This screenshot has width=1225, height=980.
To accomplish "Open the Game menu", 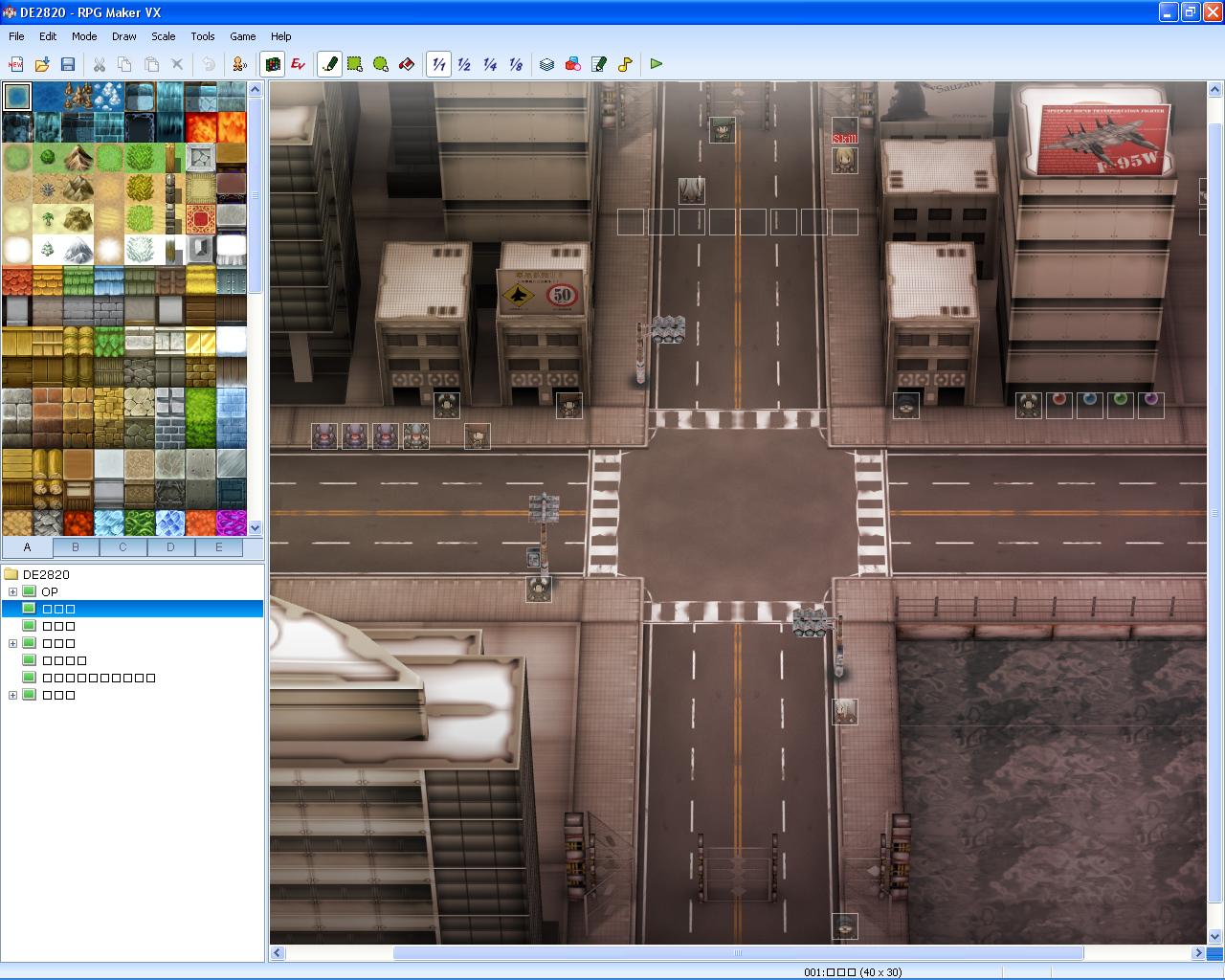I will (x=243, y=36).
